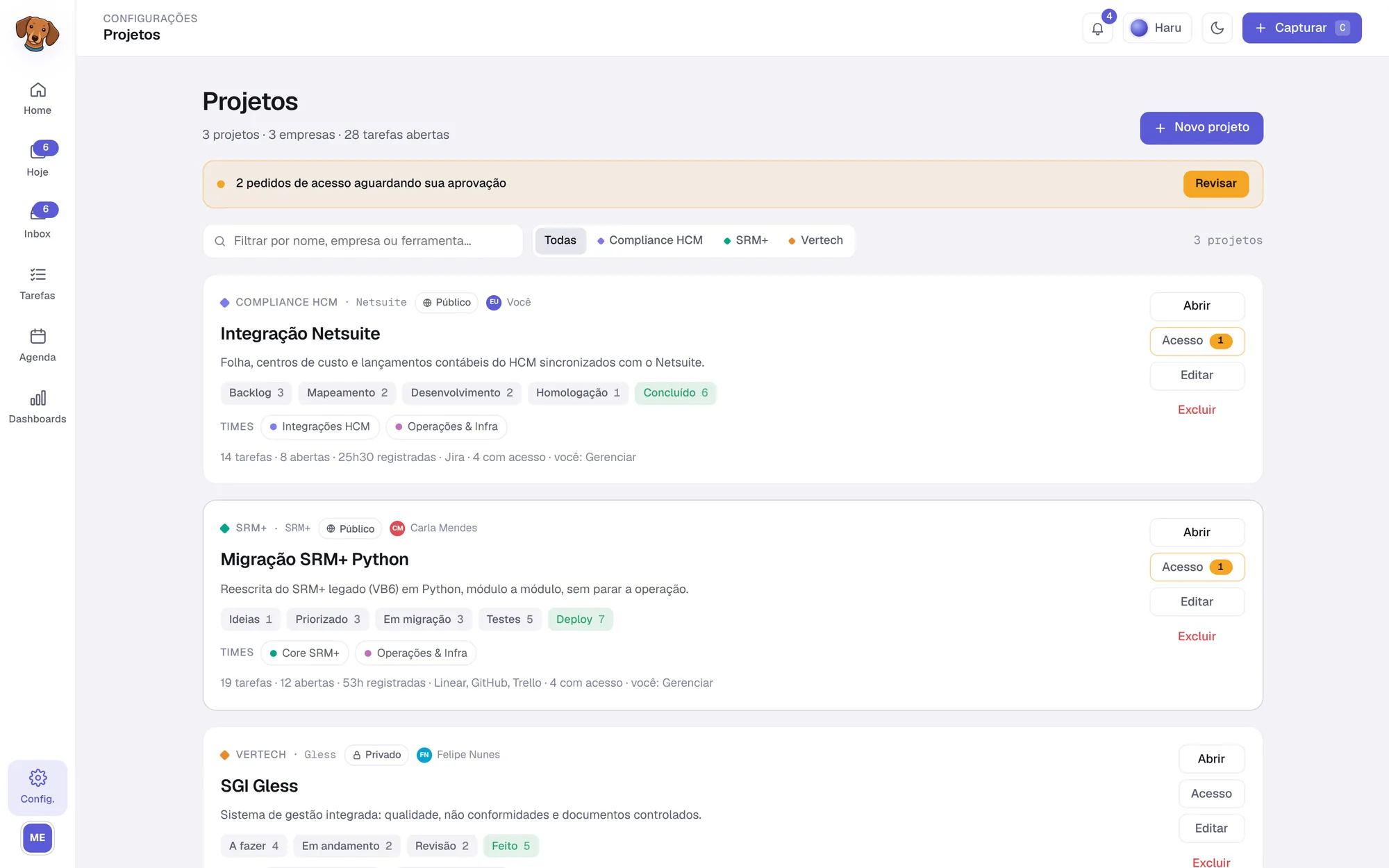
Task: Click the dog logo icon
Action: click(x=38, y=33)
